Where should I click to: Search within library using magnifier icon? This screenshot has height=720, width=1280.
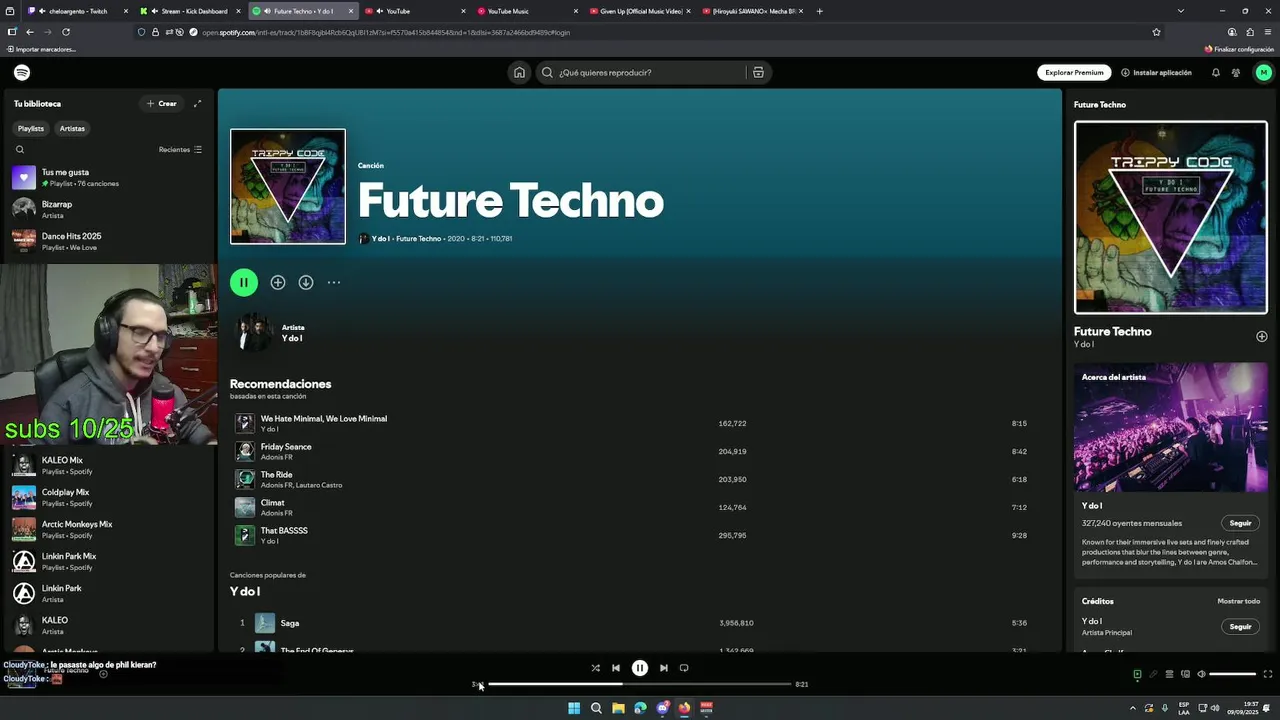[19, 149]
